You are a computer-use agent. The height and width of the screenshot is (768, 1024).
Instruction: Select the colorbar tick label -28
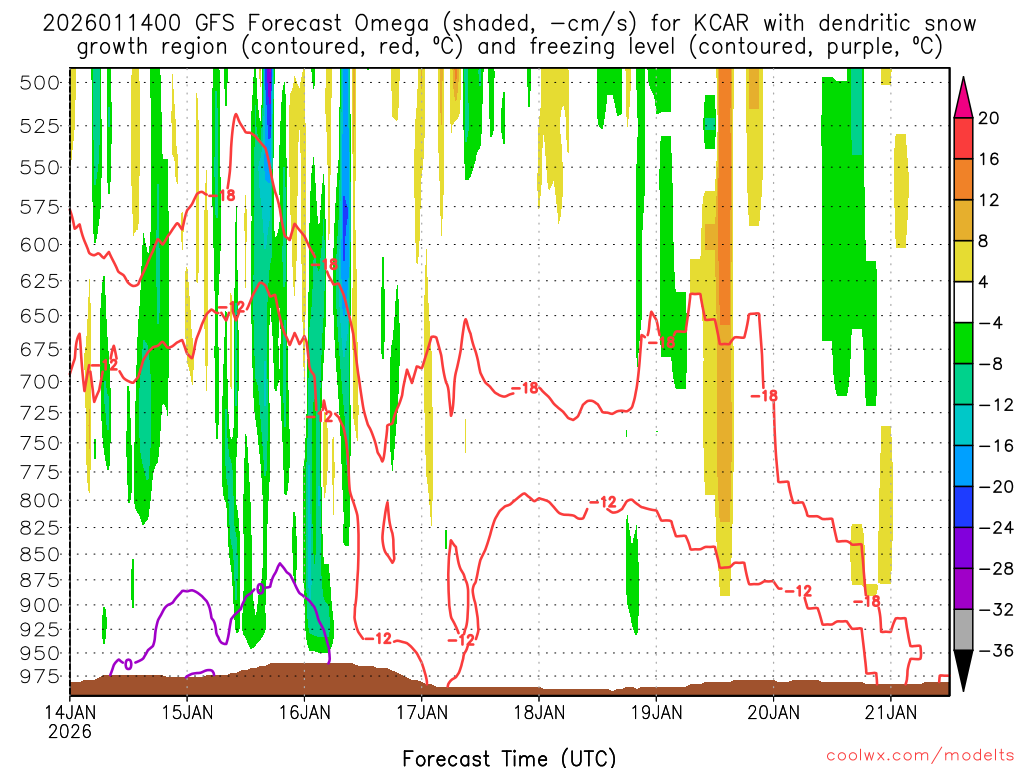point(995,569)
